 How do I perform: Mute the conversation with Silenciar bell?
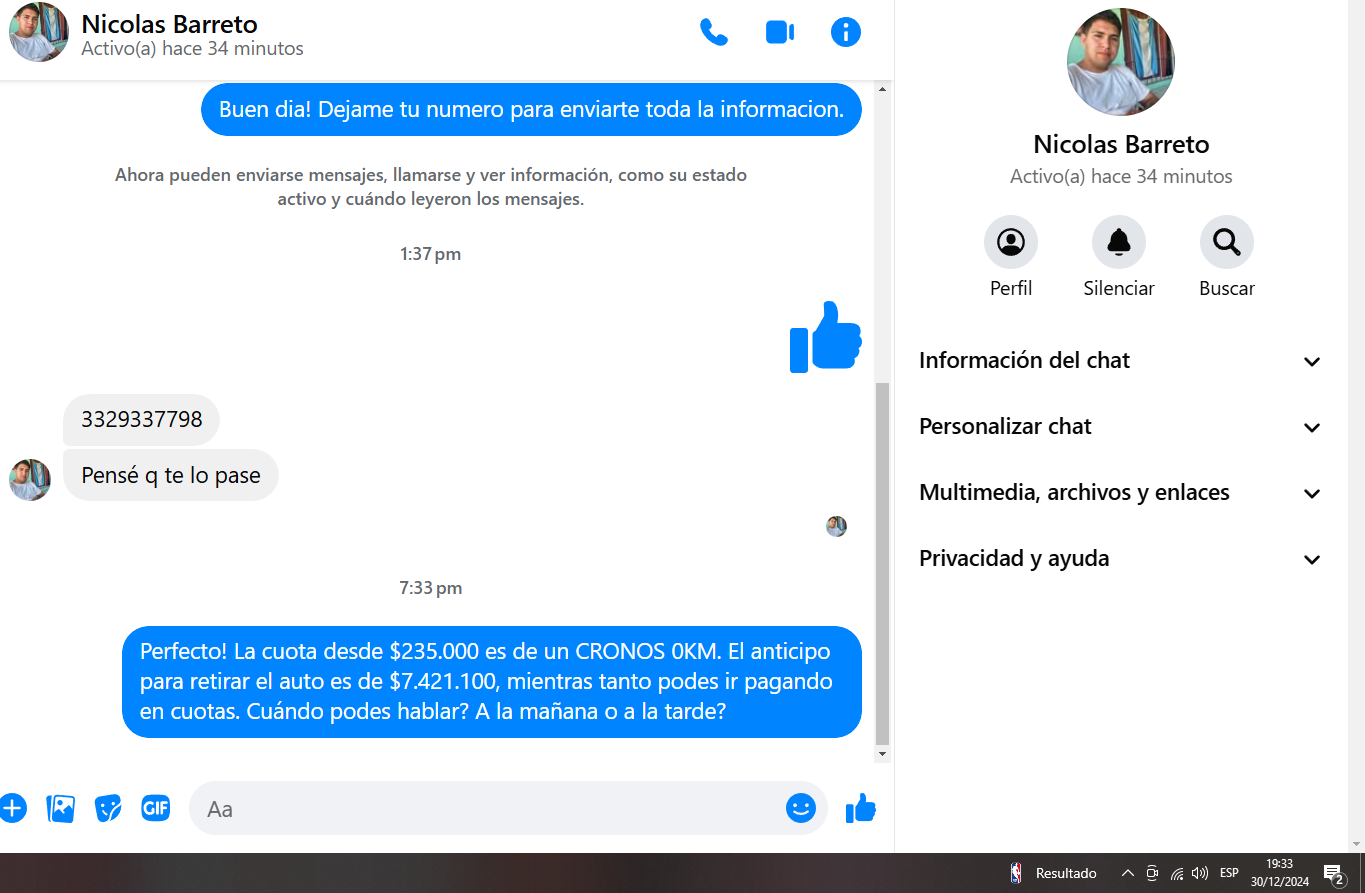click(1119, 242)
